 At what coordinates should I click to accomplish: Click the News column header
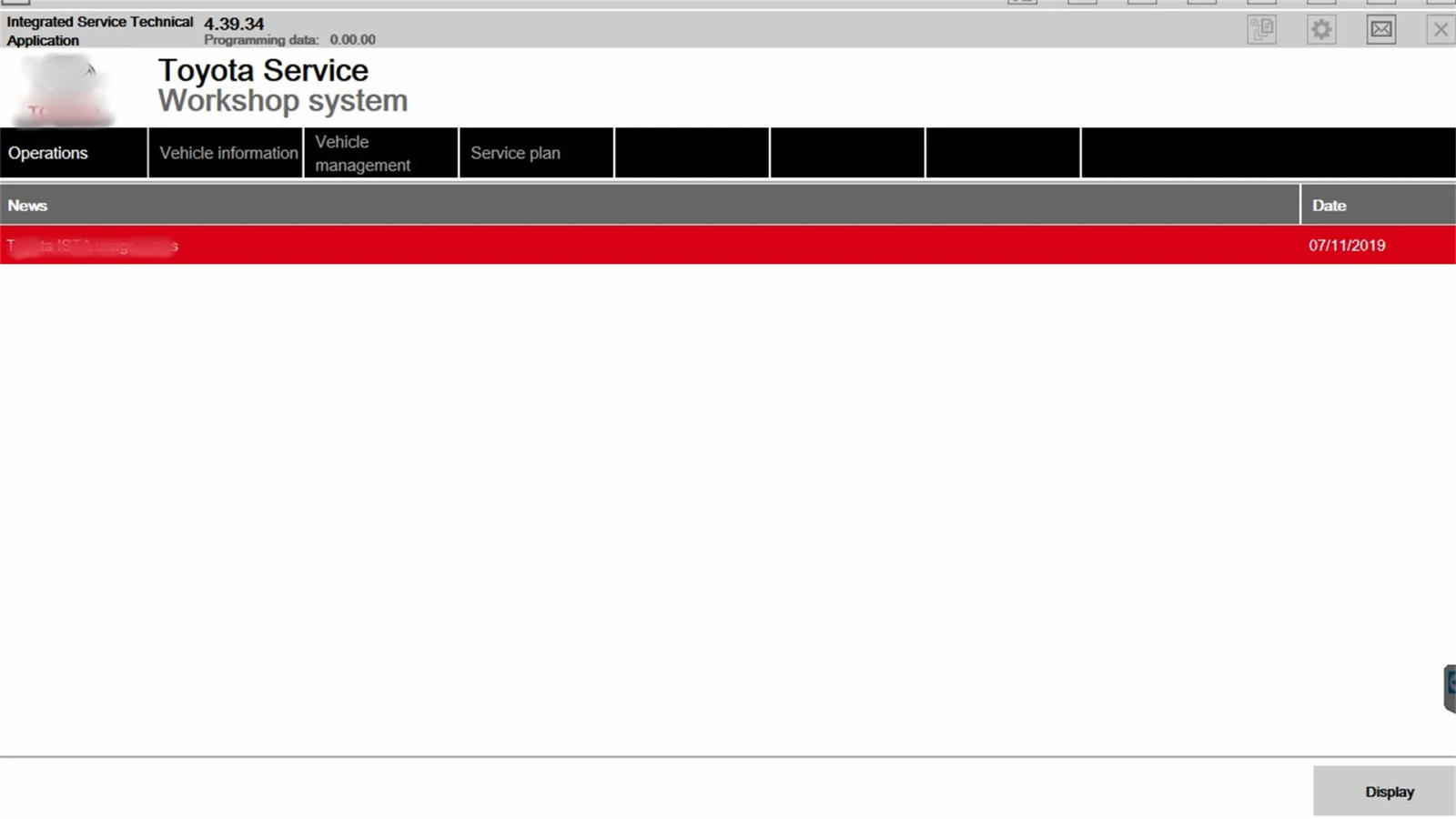coord(650,205)
